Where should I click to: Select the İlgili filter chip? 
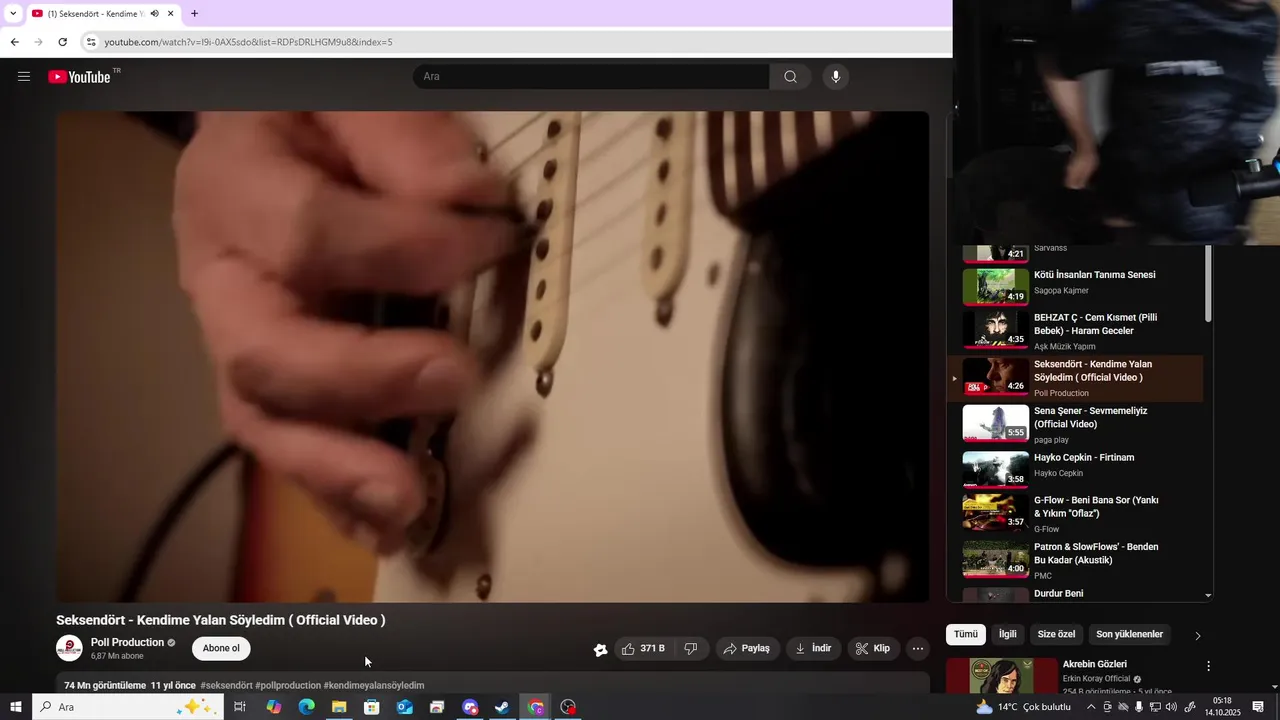[1007, 634]
